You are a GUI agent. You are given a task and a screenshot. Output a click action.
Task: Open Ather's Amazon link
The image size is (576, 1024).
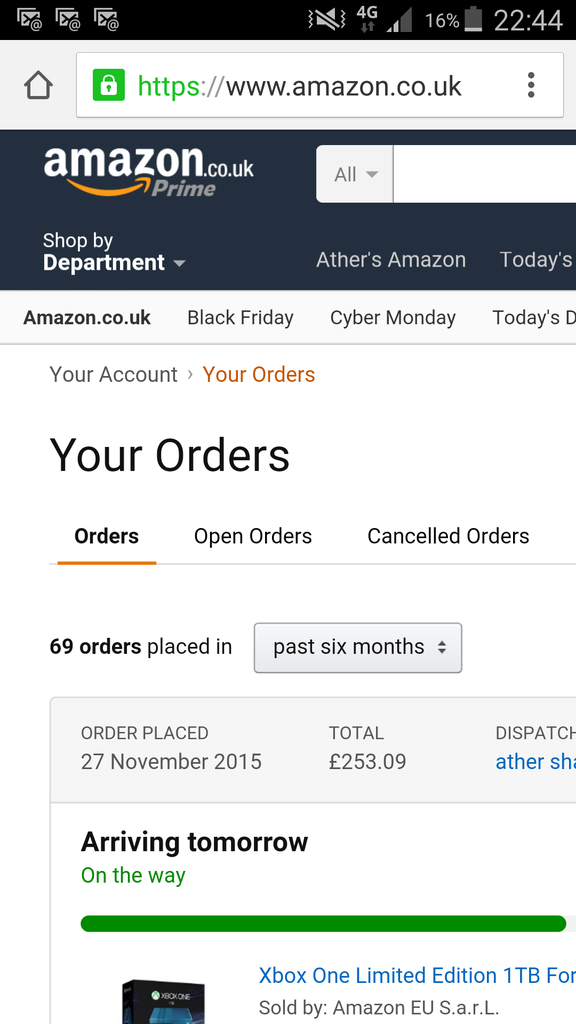pyautogui.click(x=391, y=260)
